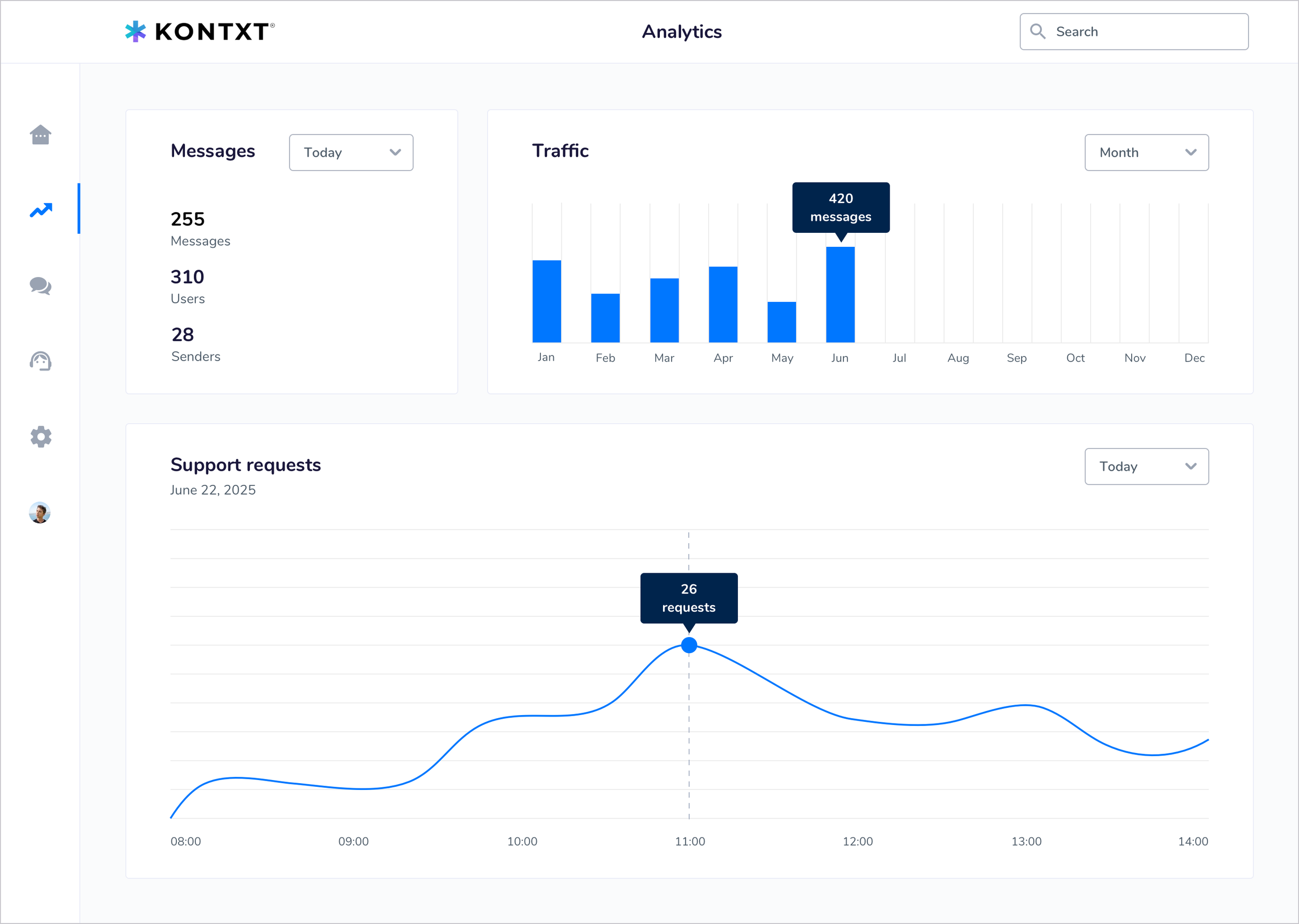Viewport: 1299px width, 924px height.
Task: Select the home icon in the sidebar
Action: pos(41,135)
